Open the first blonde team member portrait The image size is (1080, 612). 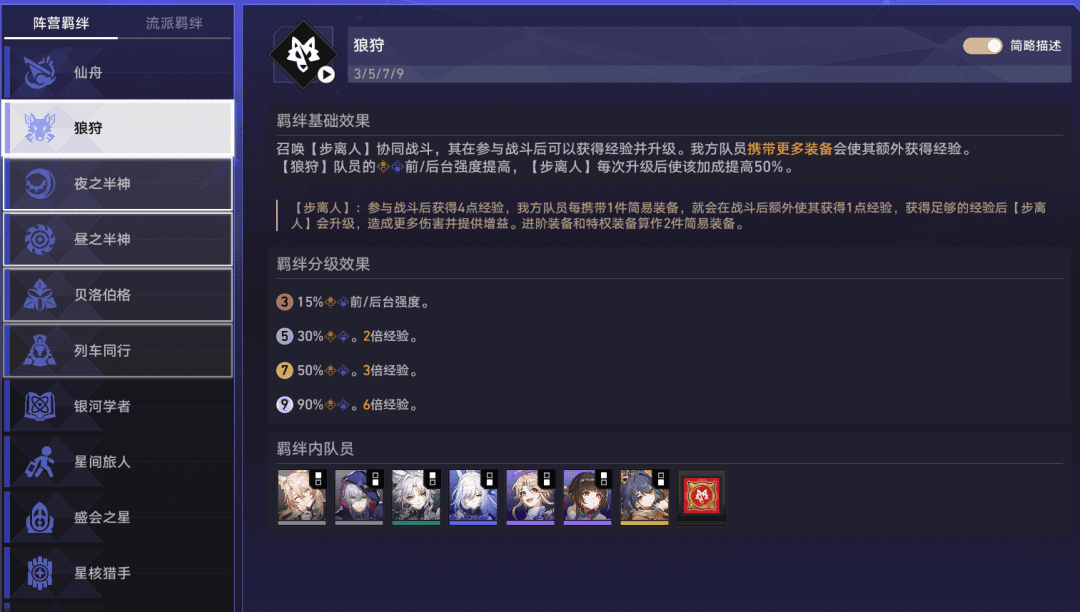pyautogui.click(x=302, y=497)
